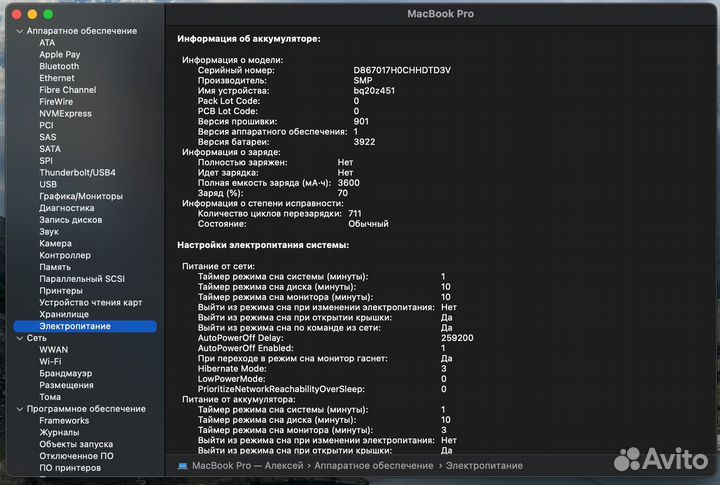720x485 pixels.
Task: Collapse the Сеть section chevron
Action: pos(19,338)
